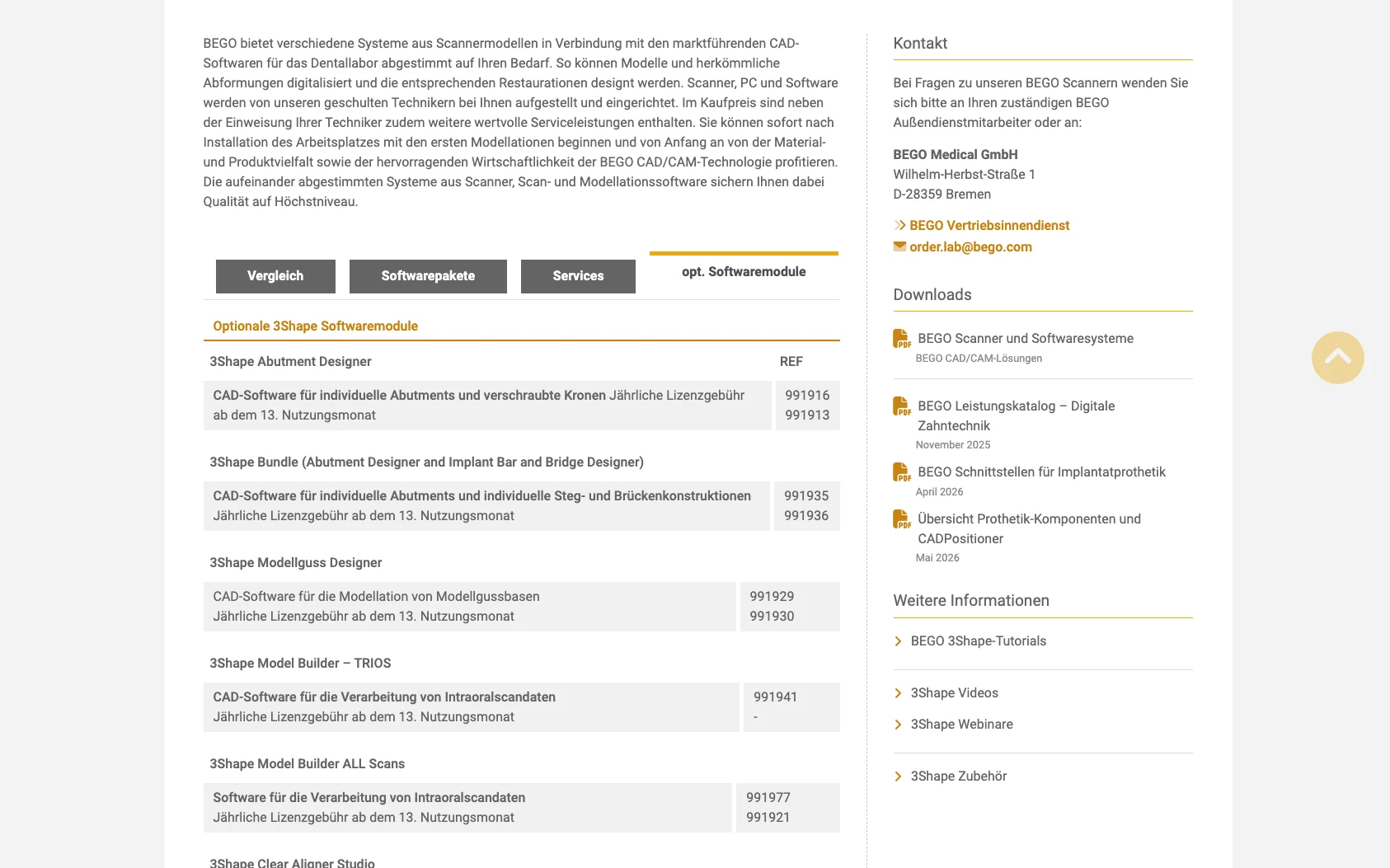Click the 3Shape Model Builder ALL Scans heading
The image size is (1390, 868).
point(307,763)
